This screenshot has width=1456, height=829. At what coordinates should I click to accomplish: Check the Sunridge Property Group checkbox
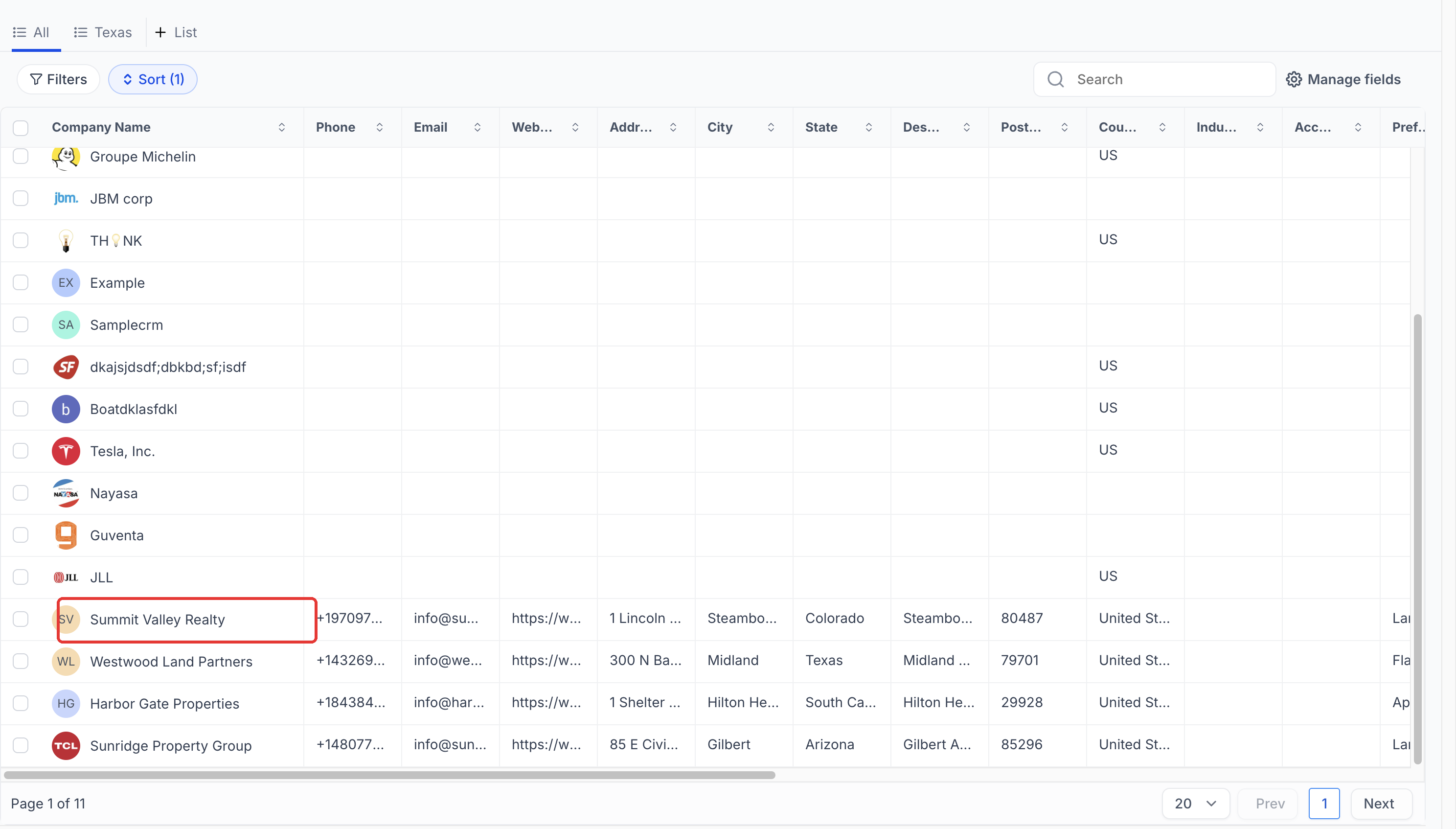click(21, 746)
